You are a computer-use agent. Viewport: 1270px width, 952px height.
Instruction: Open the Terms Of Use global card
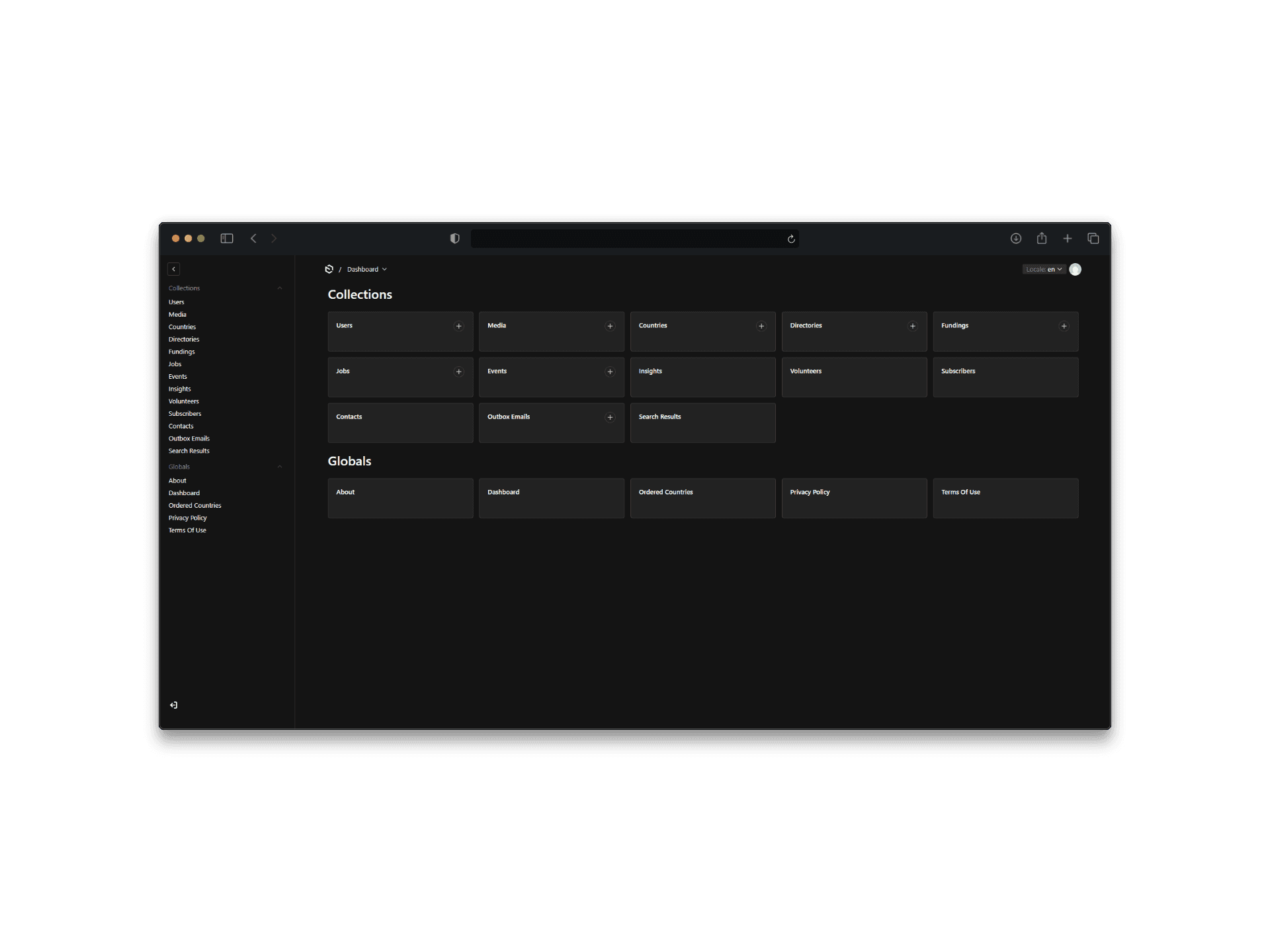1005,498
